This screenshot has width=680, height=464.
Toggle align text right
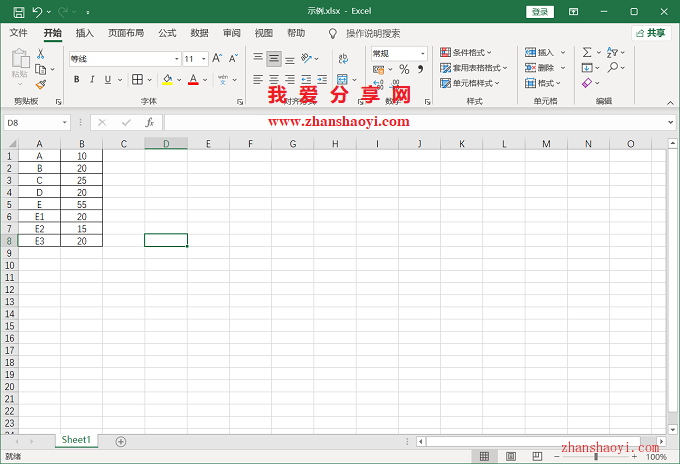(x=290, y=79)
